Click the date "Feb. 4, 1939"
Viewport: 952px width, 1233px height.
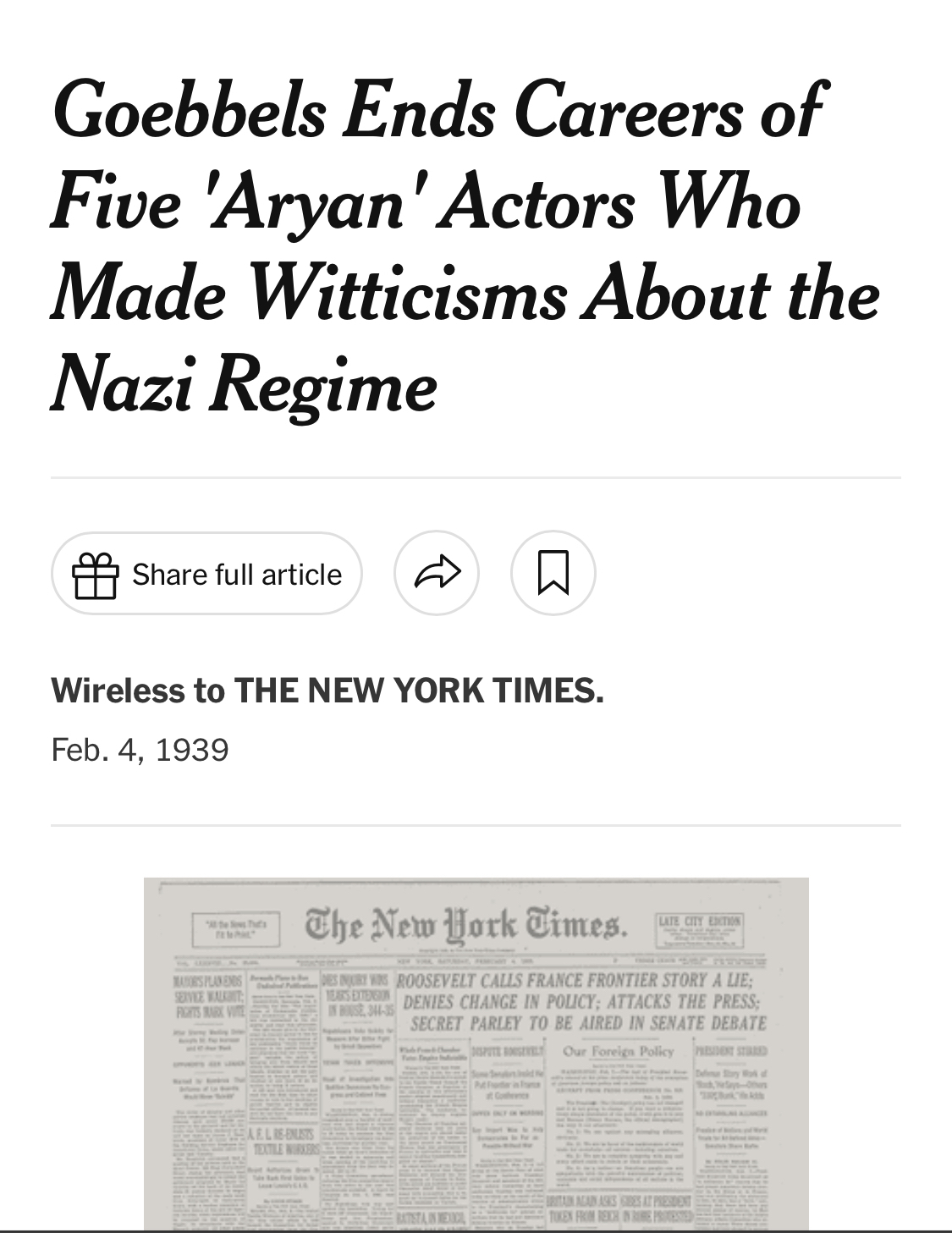coord(140,750)
